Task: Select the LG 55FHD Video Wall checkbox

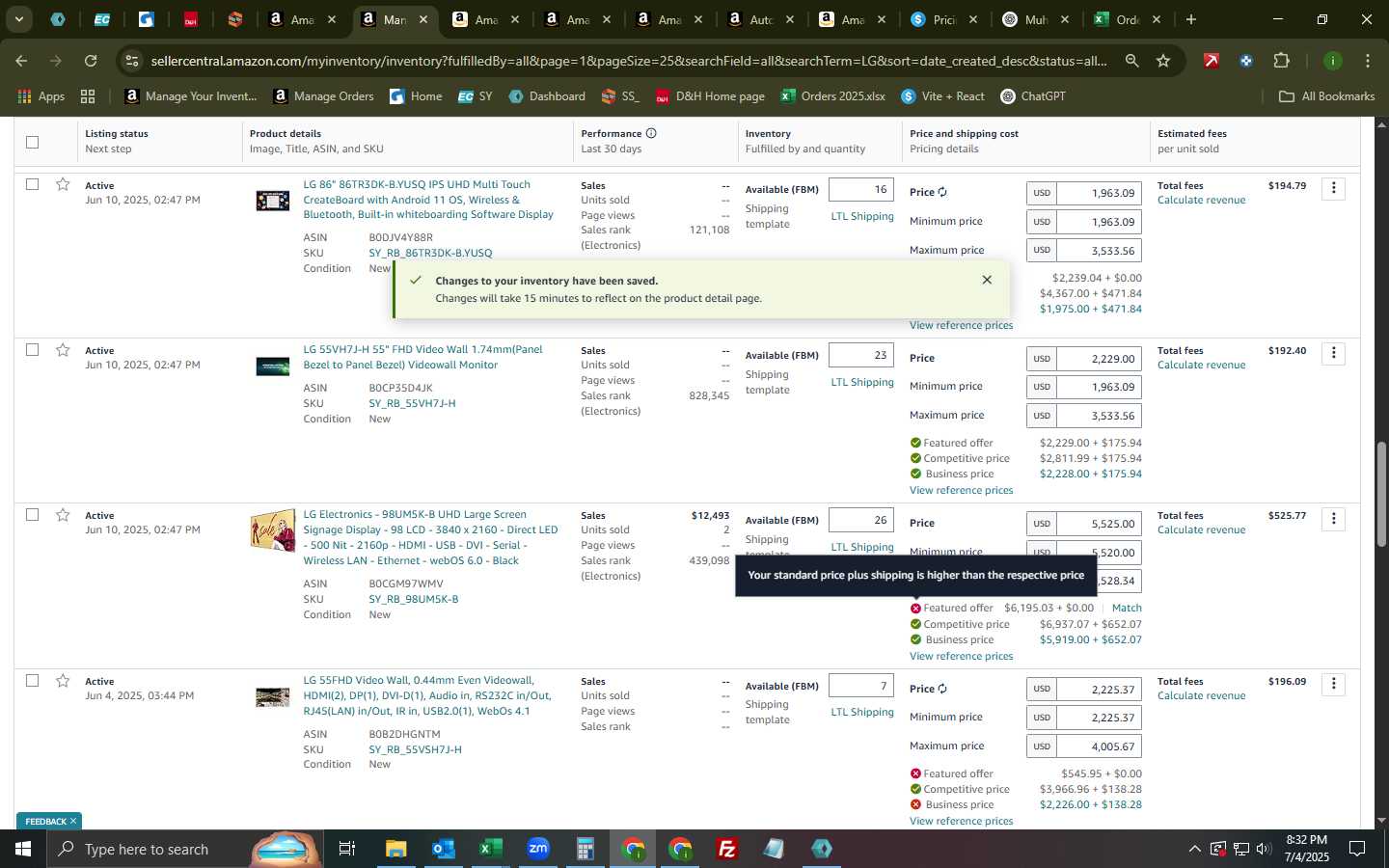Action: pyautogui.click(x=33, y=681)
